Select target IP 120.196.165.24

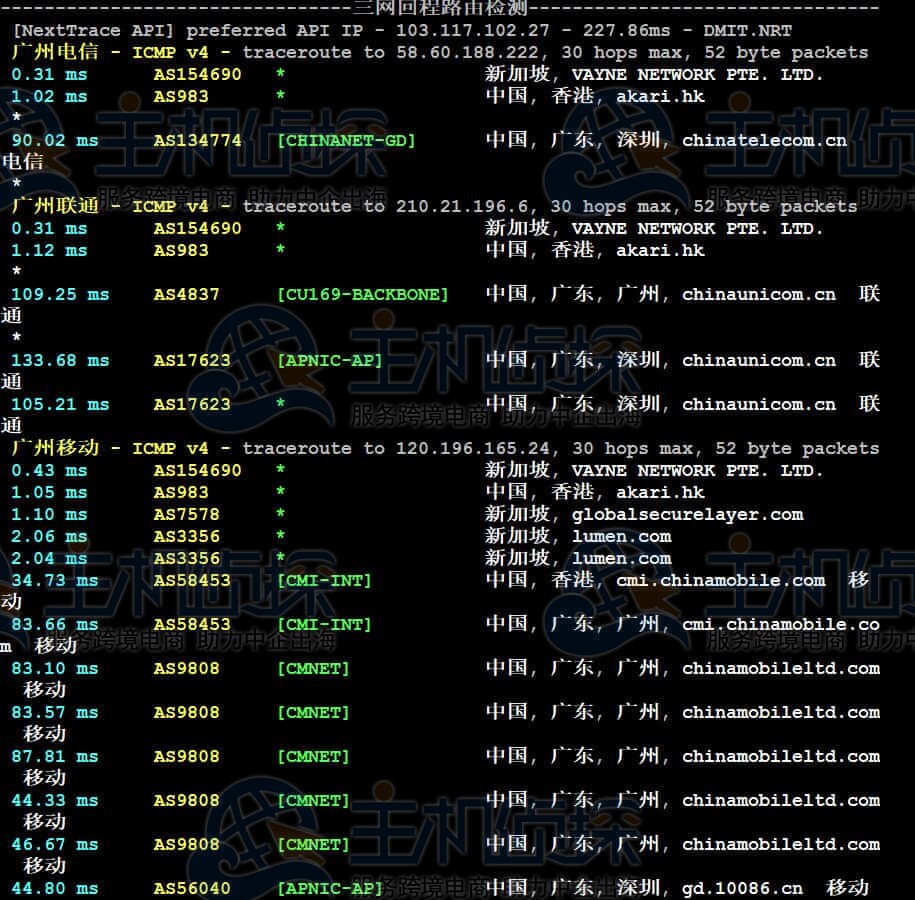(x=473, y=449)
